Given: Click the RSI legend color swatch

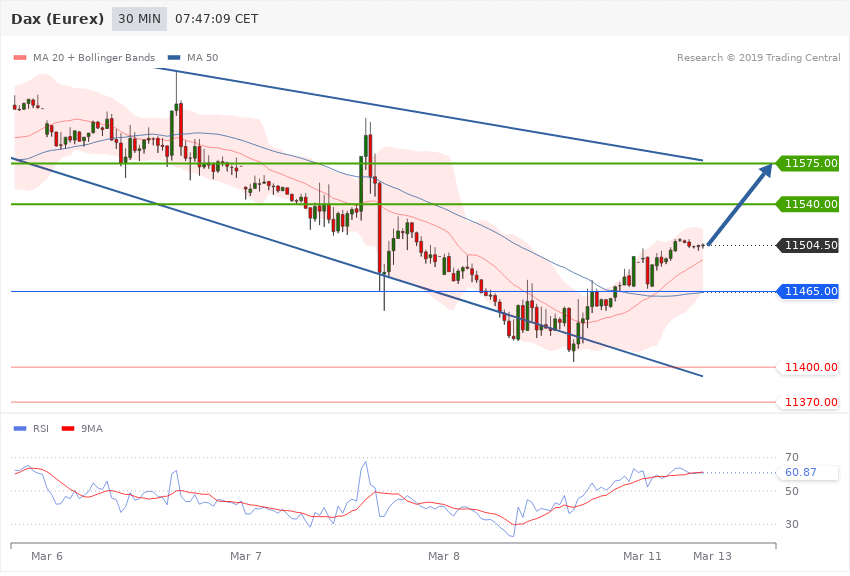Looking at the screenshot, I should (x=20, y=429).
